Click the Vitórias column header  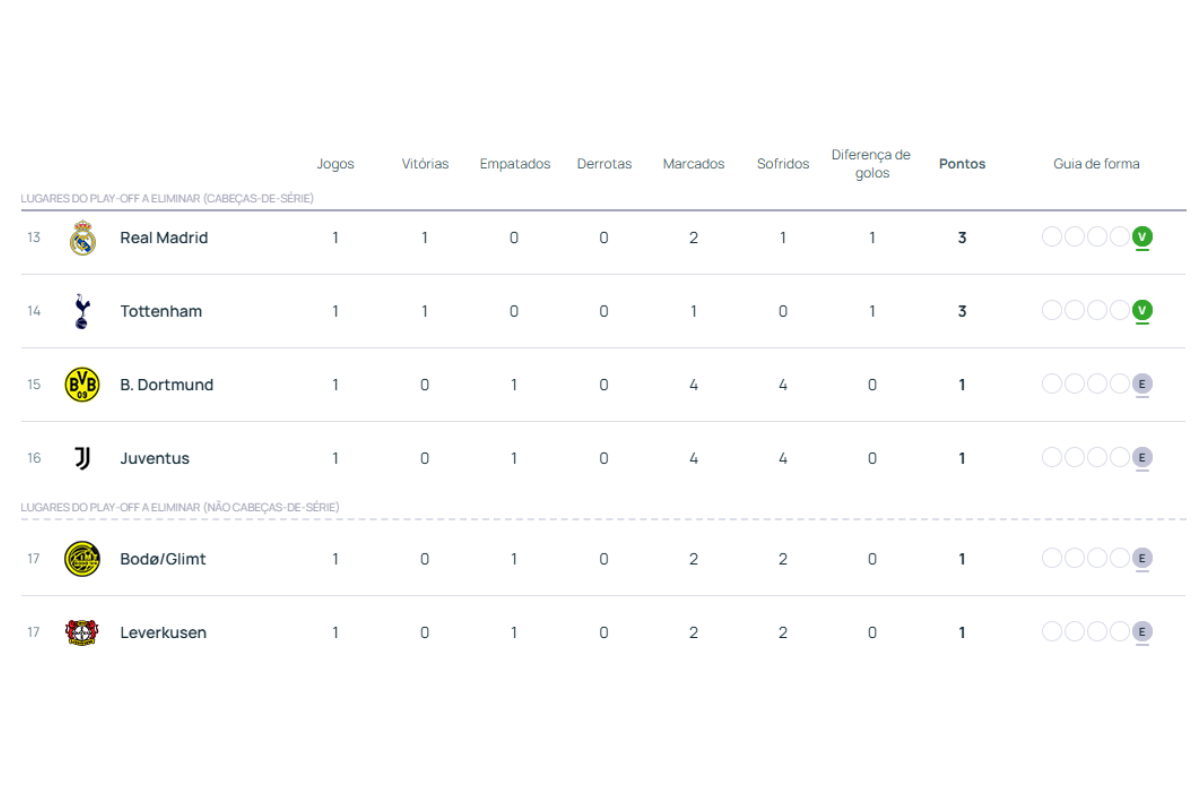pyautogui.click(x=425, y=164)
